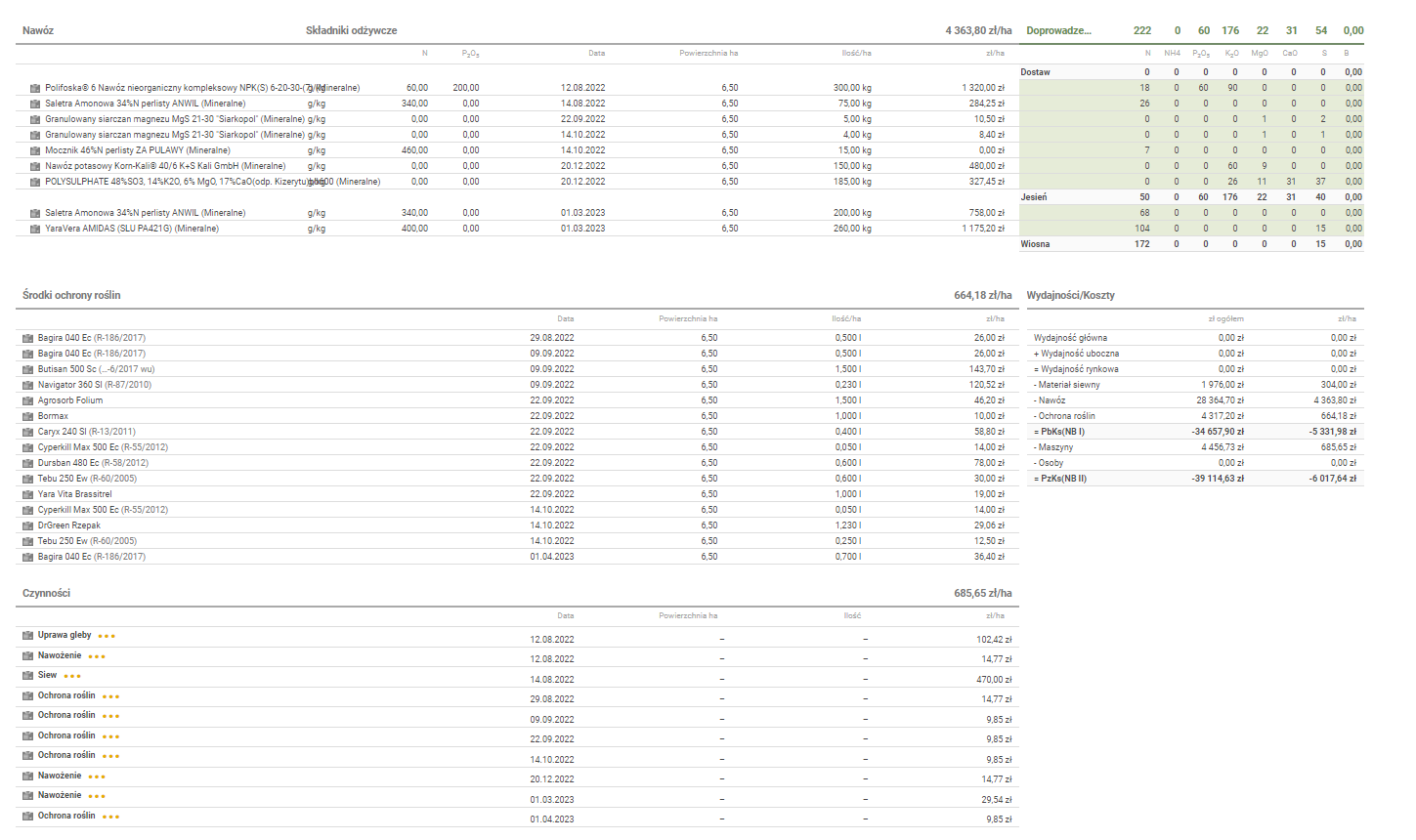Click the icon next to Butisan 500 Sc
The width and height of the screenshot is (1416, 840).
pos(27,369)
